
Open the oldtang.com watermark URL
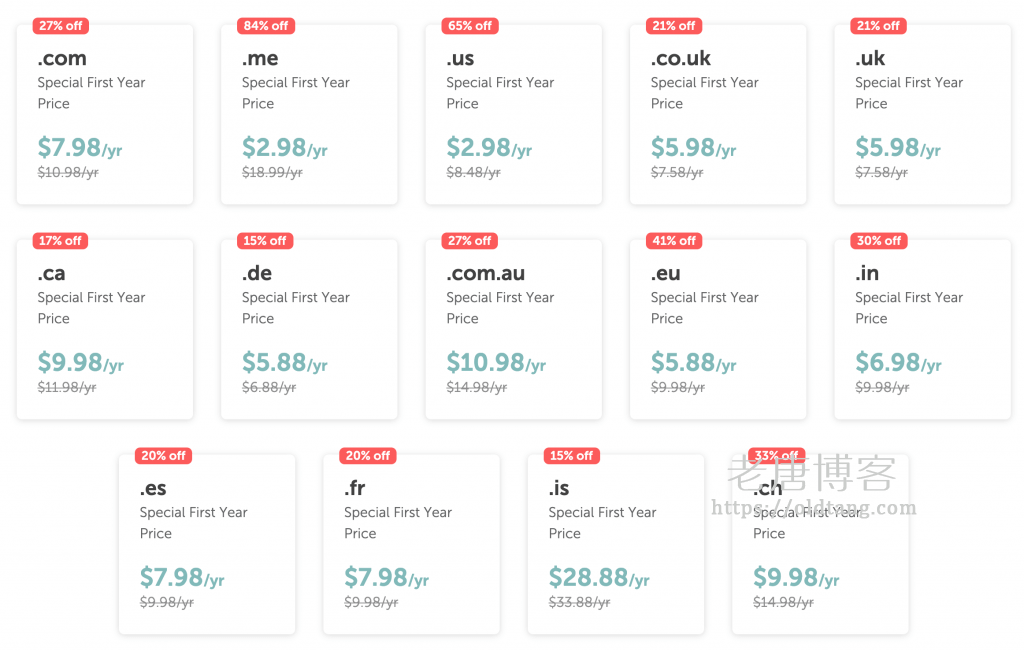813,508
